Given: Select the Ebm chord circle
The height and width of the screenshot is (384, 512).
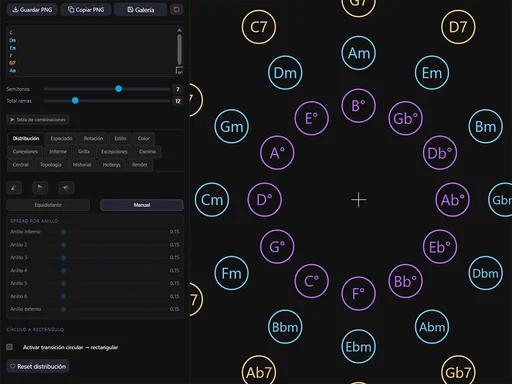Looking at the screenshot, I should [359, 347].
